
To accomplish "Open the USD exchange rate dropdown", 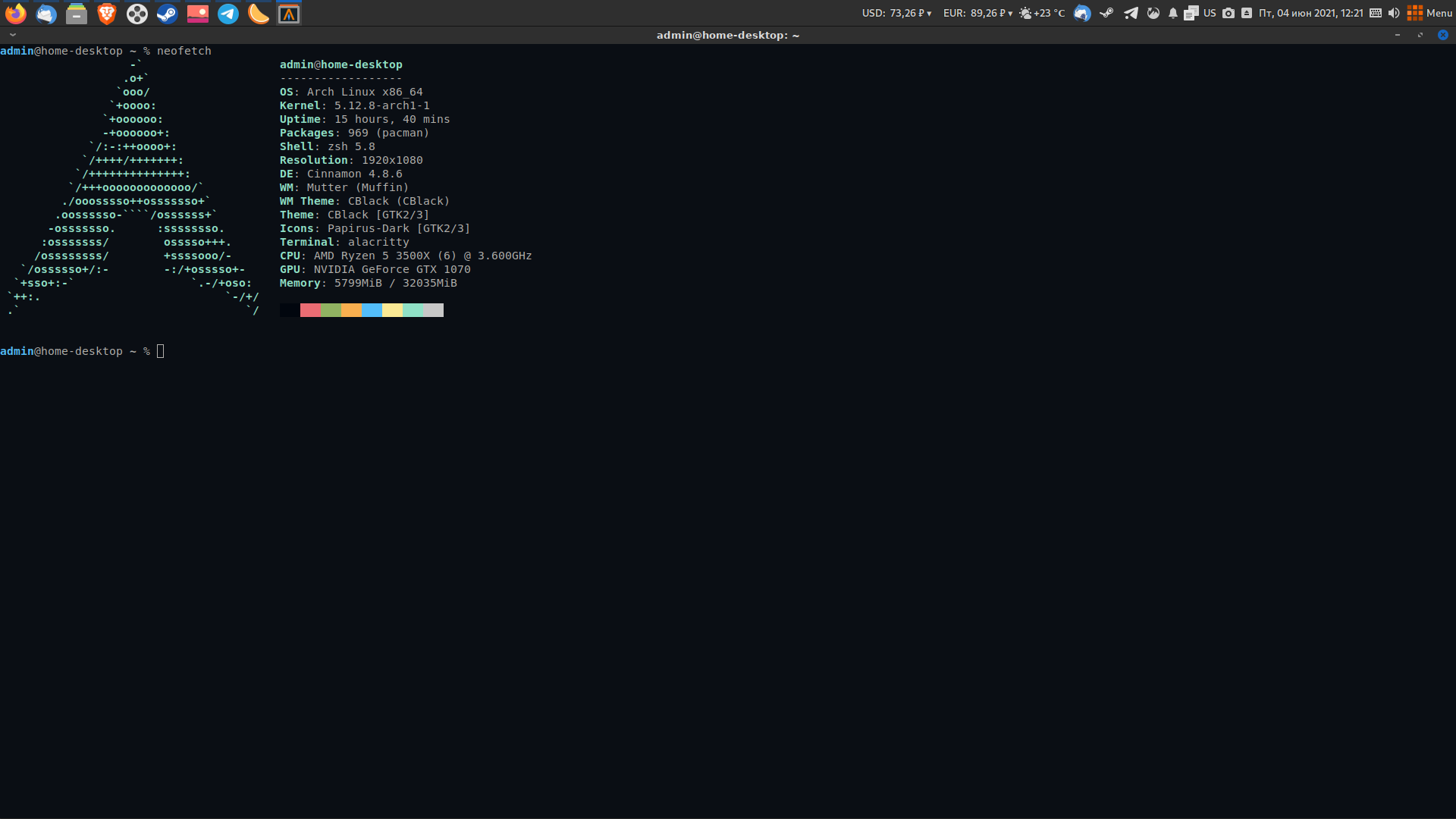I will [896, 13].
